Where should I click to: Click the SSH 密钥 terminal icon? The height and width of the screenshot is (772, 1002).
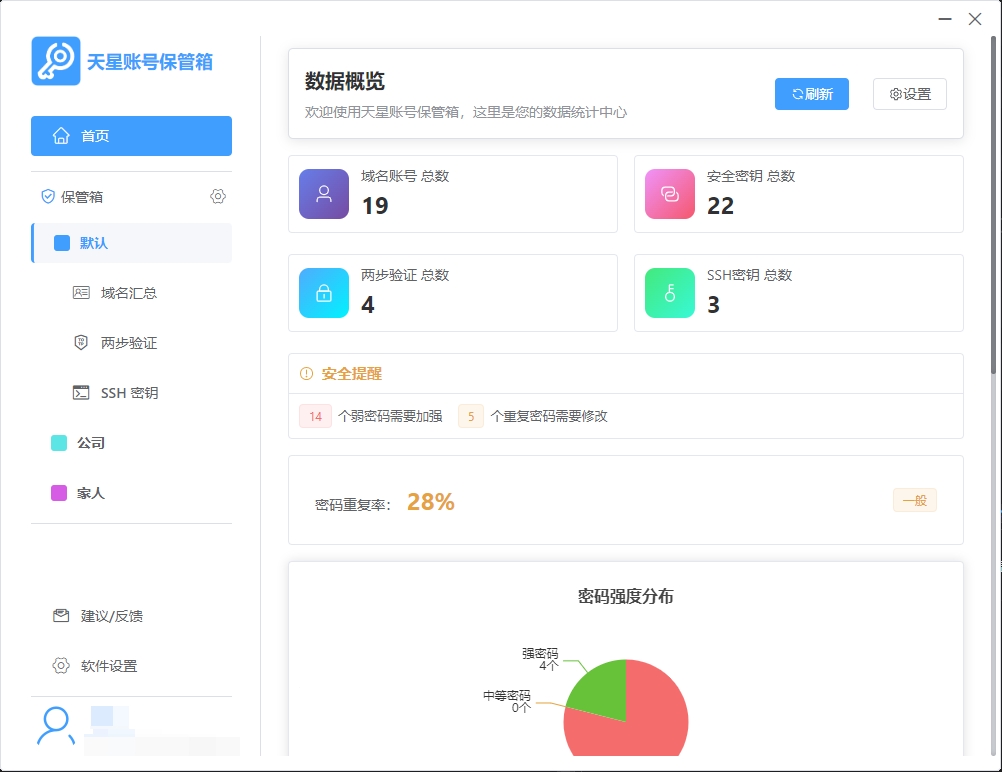pos(84,392)
